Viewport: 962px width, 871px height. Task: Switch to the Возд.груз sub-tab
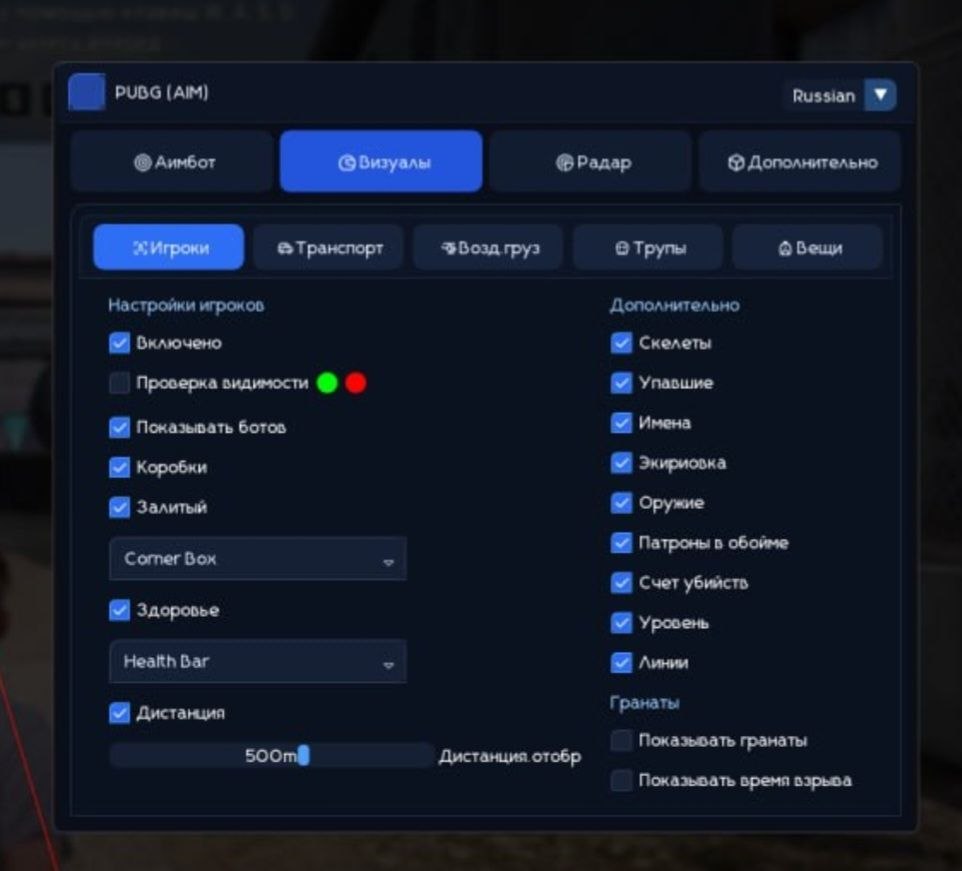(488, 248)
